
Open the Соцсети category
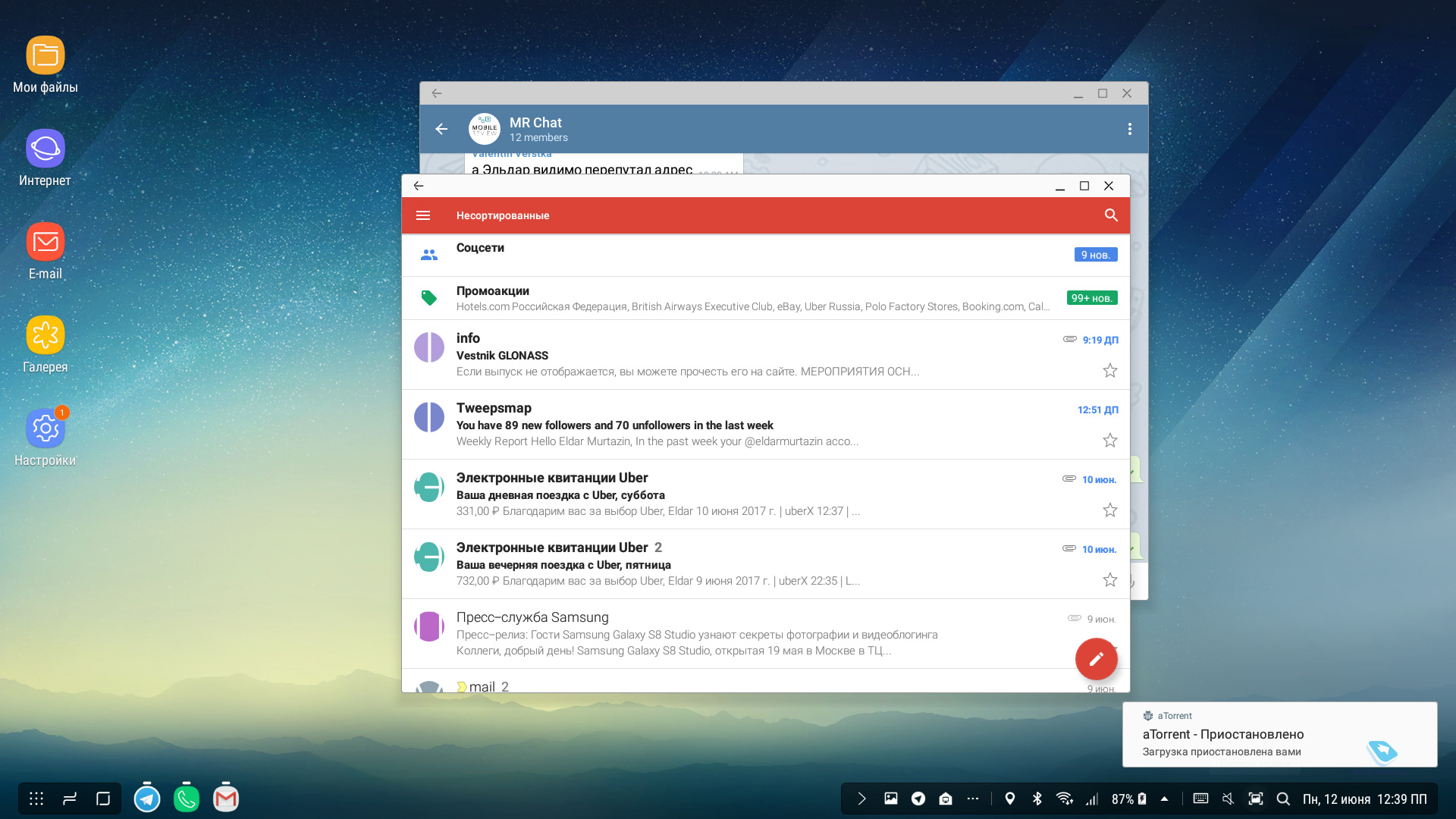pyautogui.click(x=766, y=256)
